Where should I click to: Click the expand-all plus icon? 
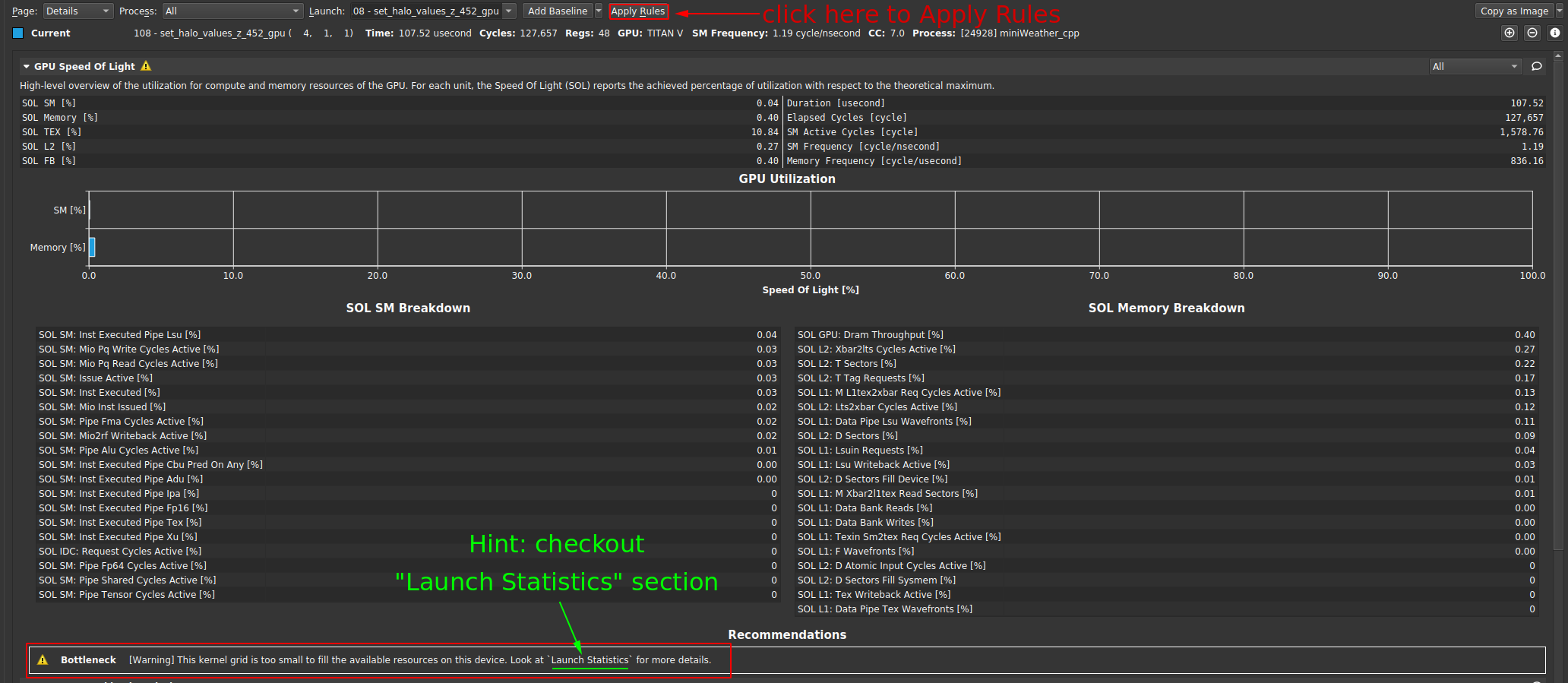point(1510,33)
